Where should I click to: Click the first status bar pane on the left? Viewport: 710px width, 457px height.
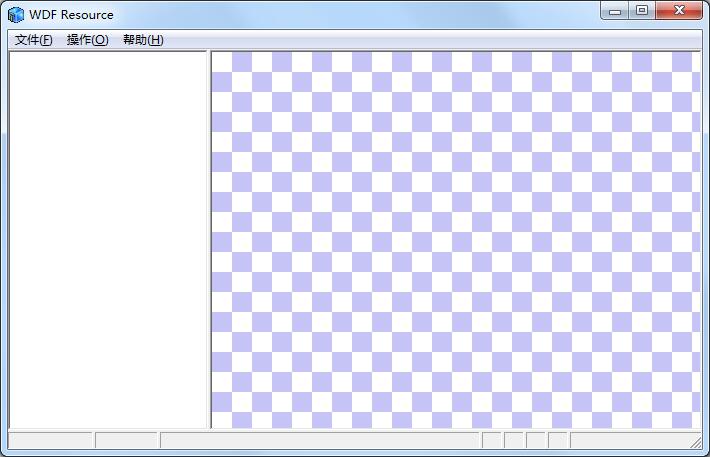50,441
